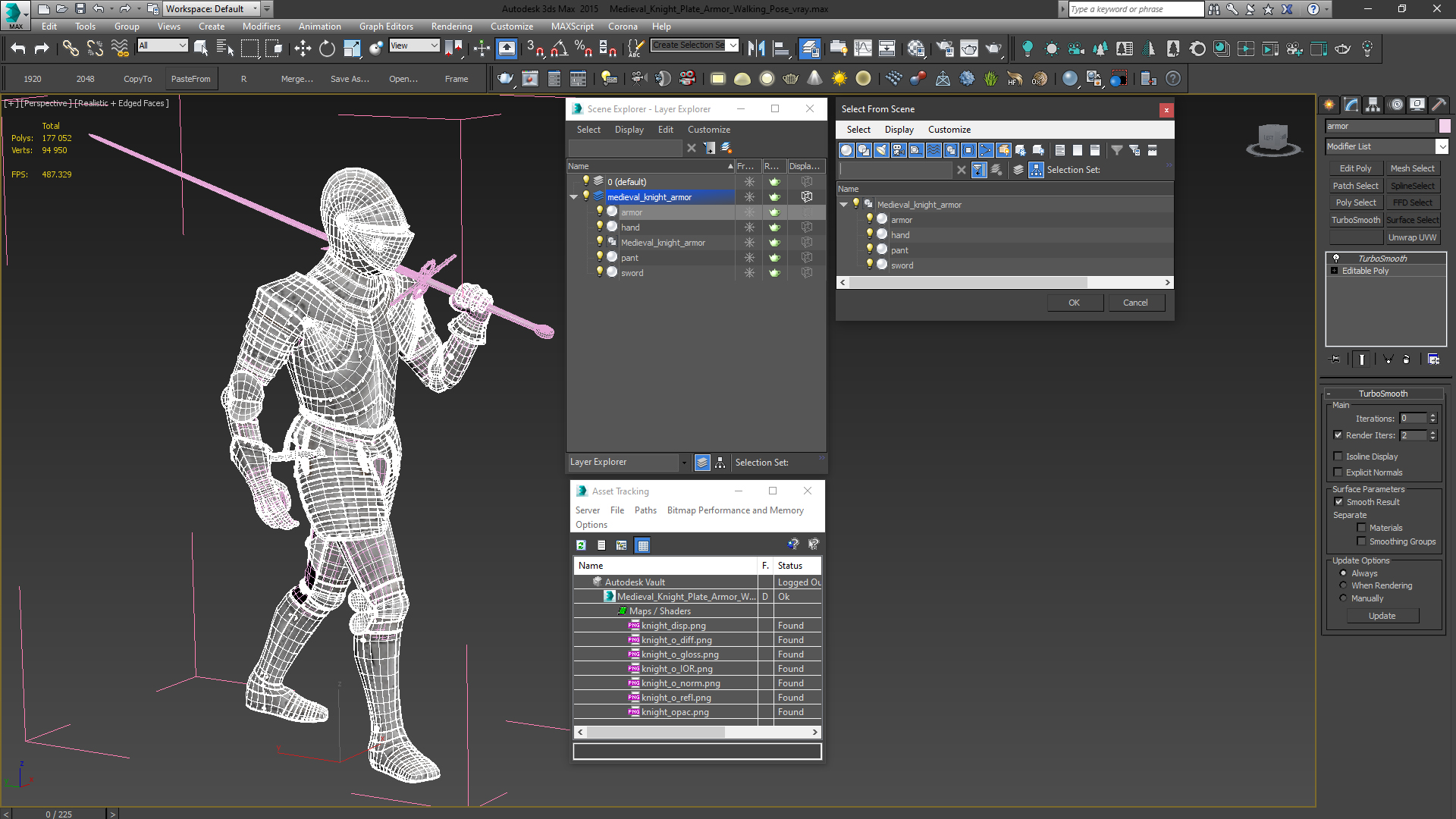Open the Modifier List dropdown
Image resolution: width=1456 pixels, height=819 pixels.
point(1442,146)
